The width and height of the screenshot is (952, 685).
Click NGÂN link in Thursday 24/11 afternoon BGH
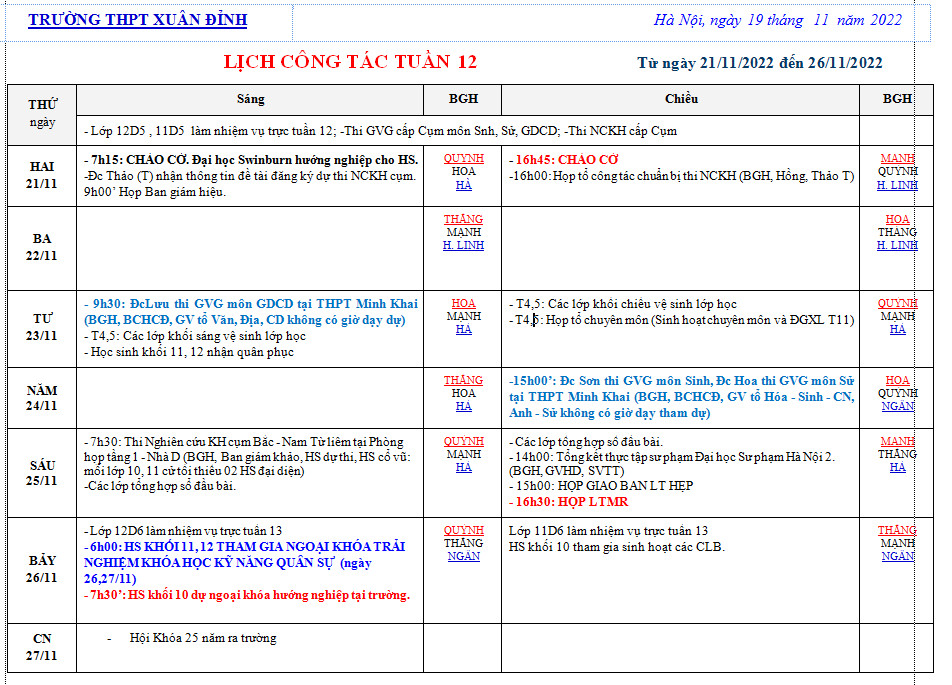897,406
